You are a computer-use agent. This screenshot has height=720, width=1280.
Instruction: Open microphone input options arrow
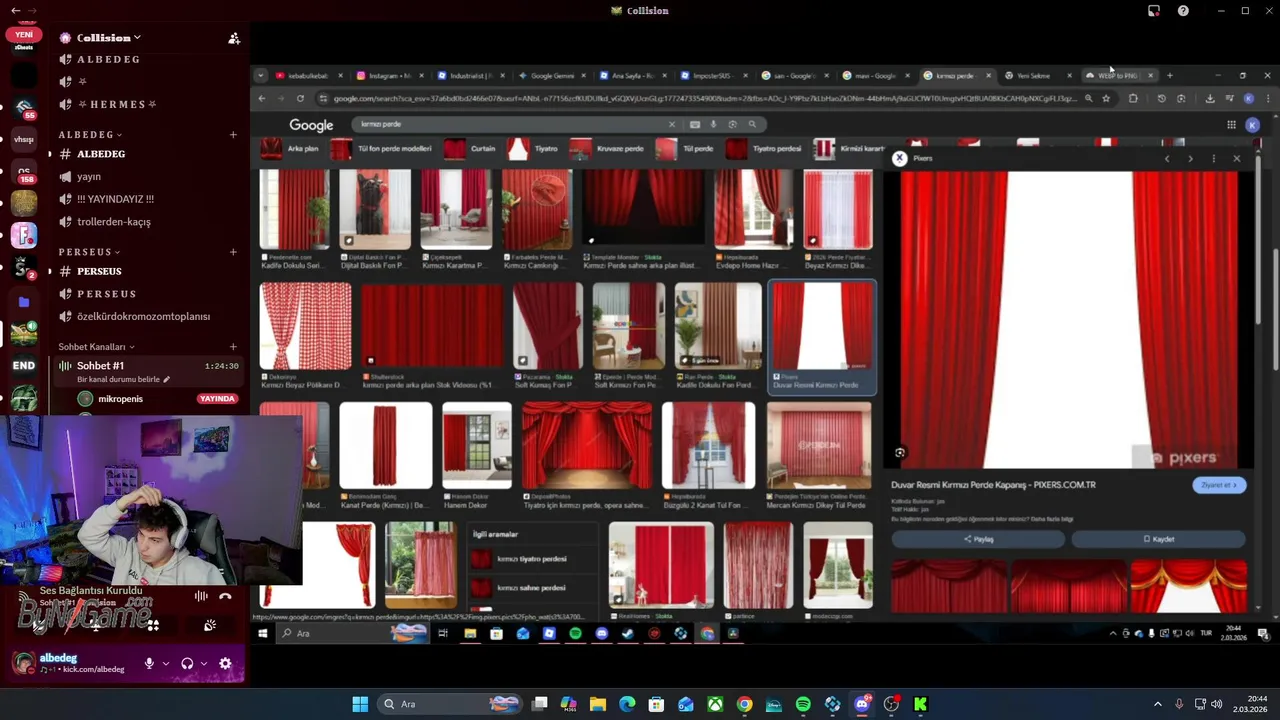(x=165, y=663)
